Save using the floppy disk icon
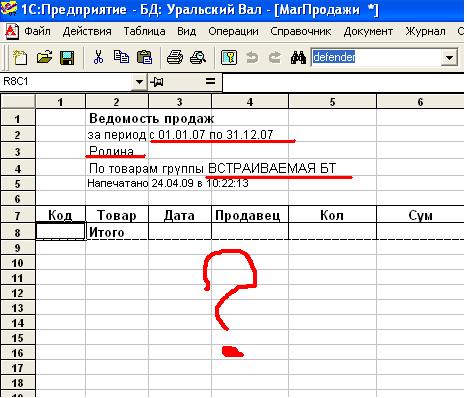Image resolution: width=467 pixels, height=398 pixels. click(x=67, y=57)
